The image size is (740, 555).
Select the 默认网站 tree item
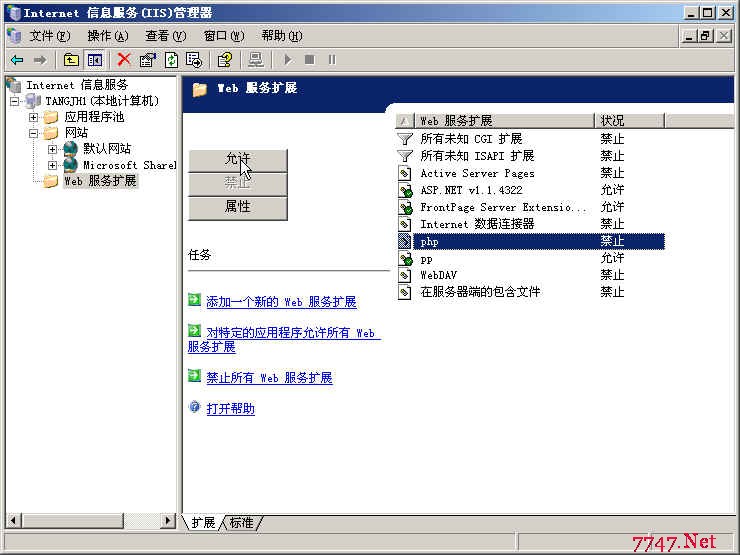(x=107, y=149)
